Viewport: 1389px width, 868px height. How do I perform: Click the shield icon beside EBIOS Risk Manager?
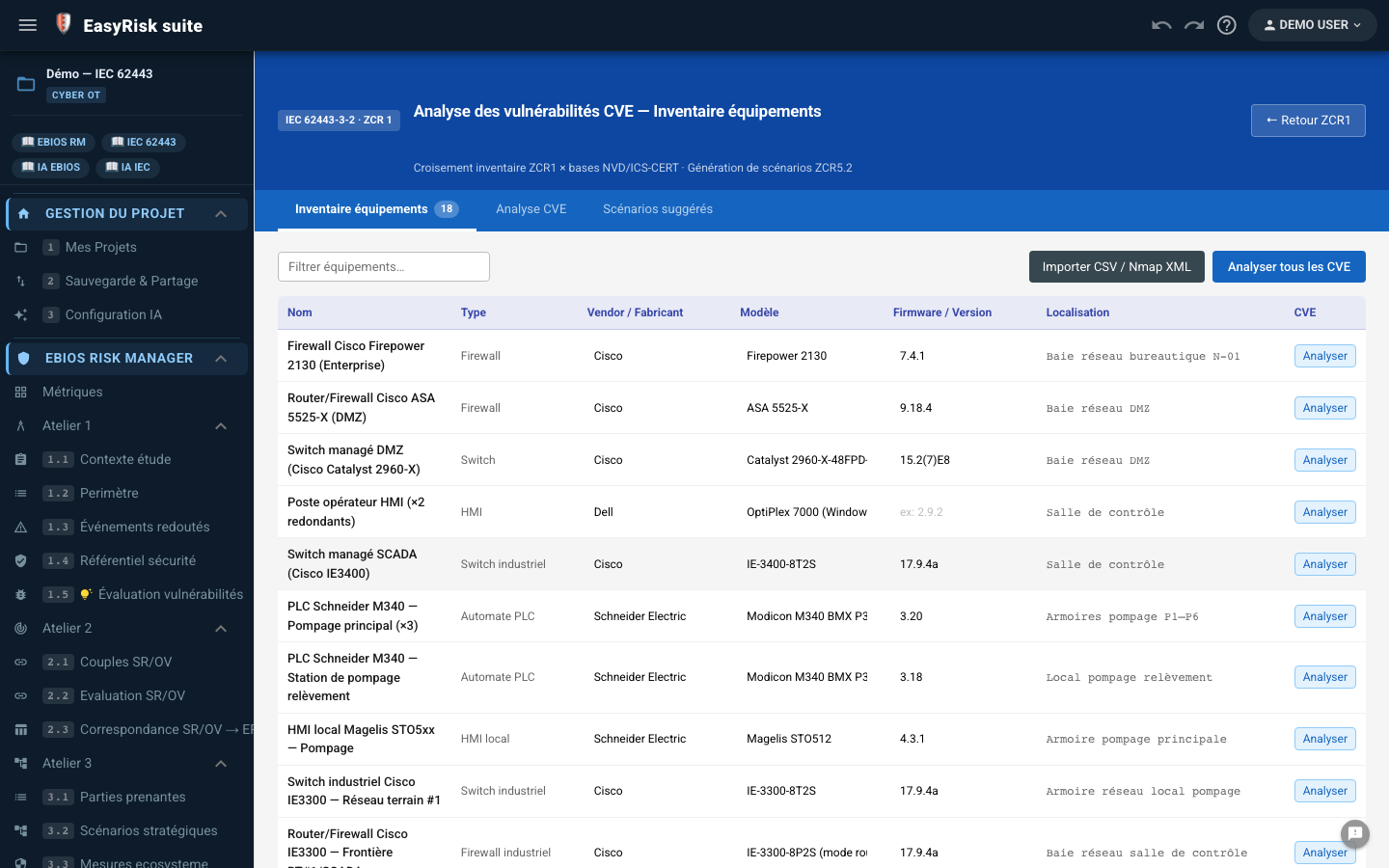pos(24,358)
